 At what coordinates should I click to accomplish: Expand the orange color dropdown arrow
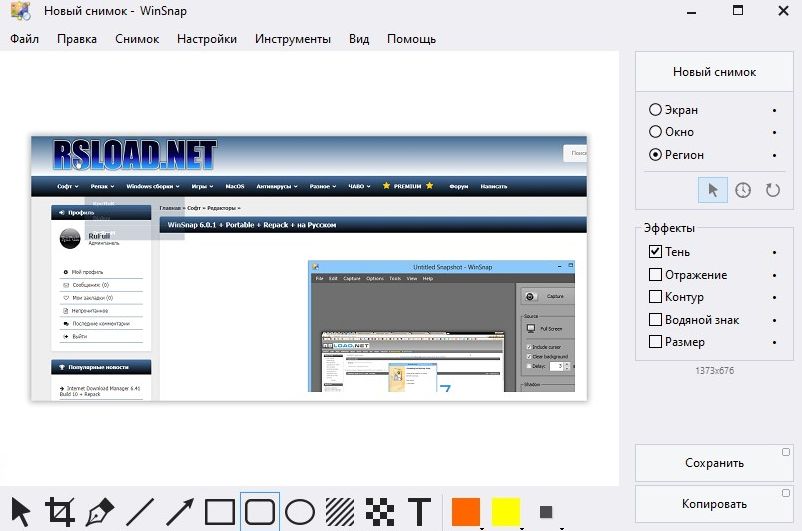(482, 527)
